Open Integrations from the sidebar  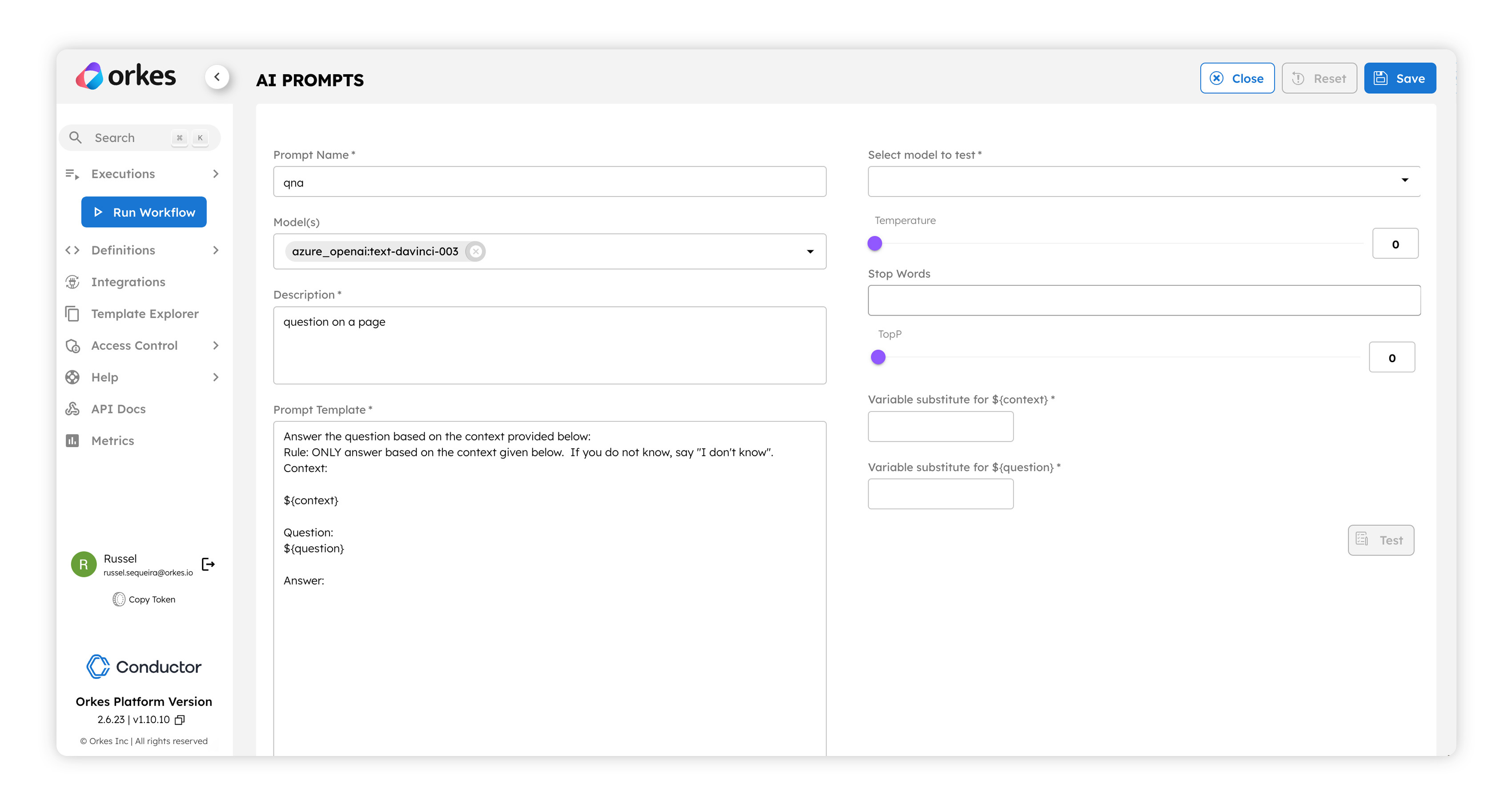128,281
